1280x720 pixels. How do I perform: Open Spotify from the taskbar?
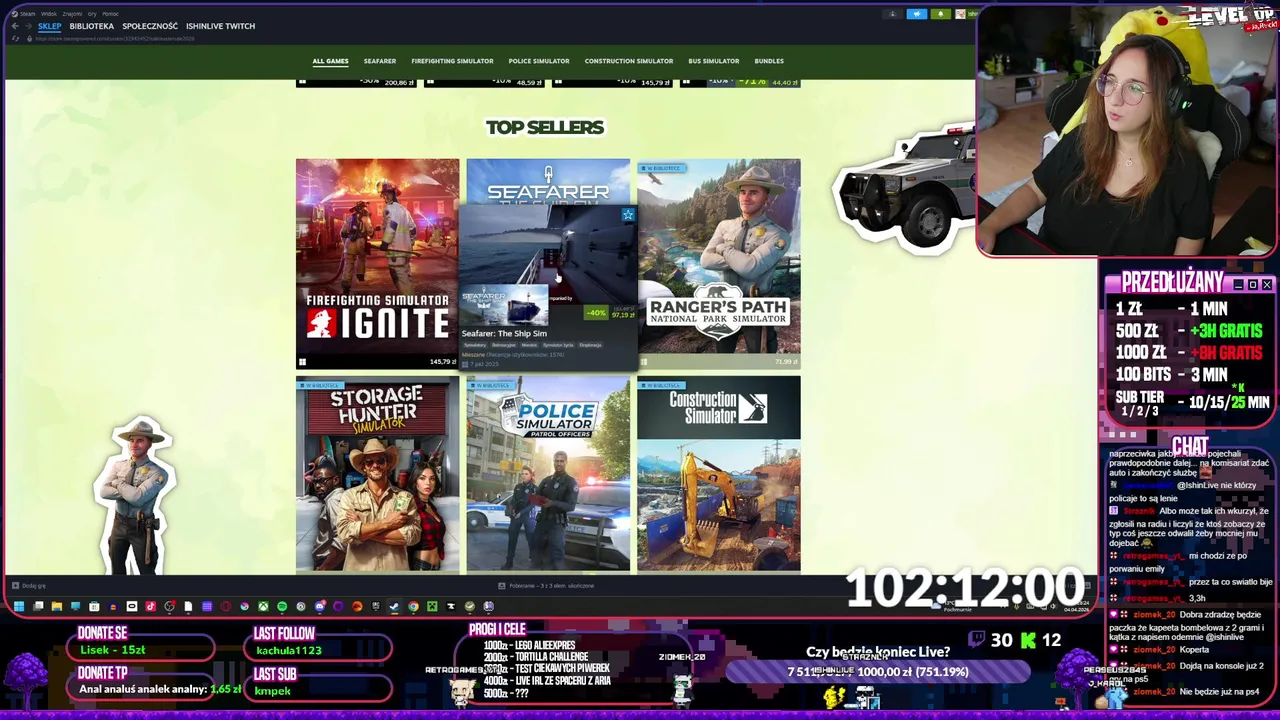(282, 606)
